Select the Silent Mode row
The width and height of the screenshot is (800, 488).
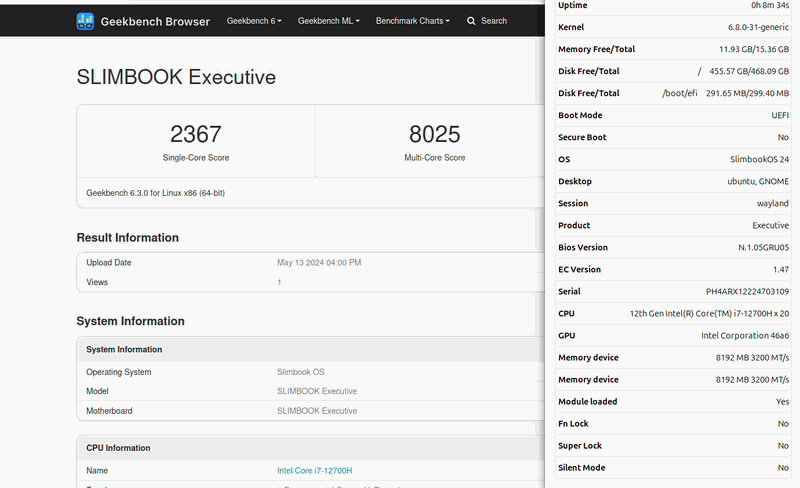pyautogui.click(x=673, y=468)
